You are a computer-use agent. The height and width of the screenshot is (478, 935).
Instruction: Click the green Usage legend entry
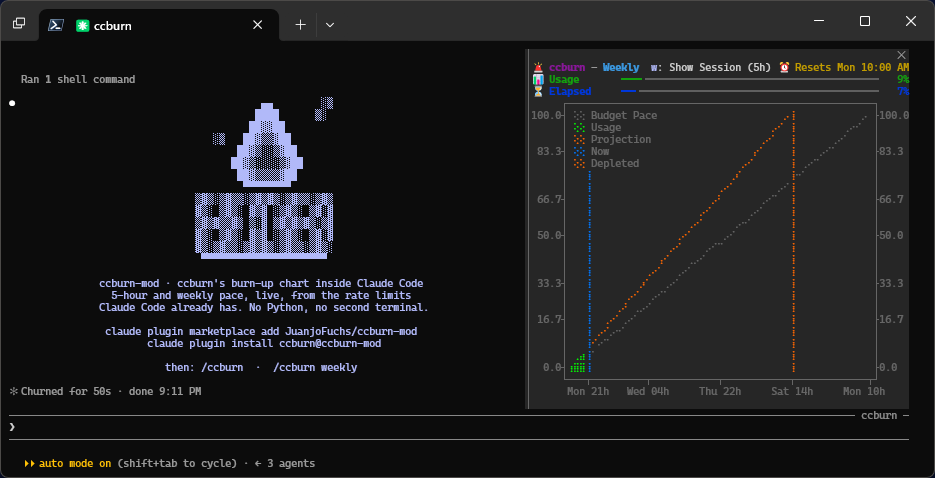[x=597, y=127]
